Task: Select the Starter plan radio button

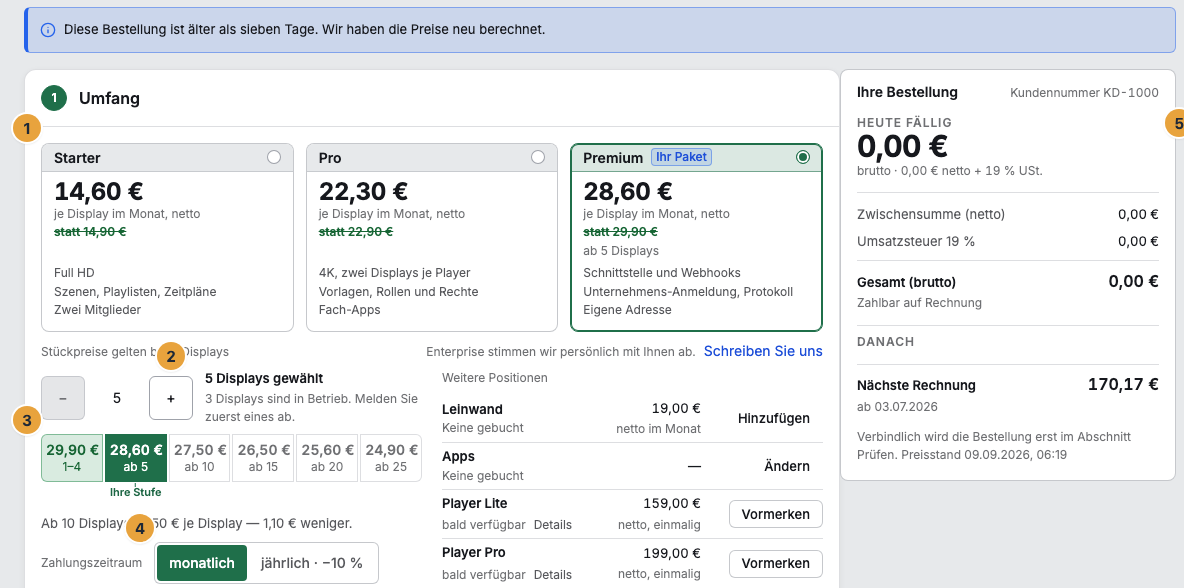Action: [274, 157]
